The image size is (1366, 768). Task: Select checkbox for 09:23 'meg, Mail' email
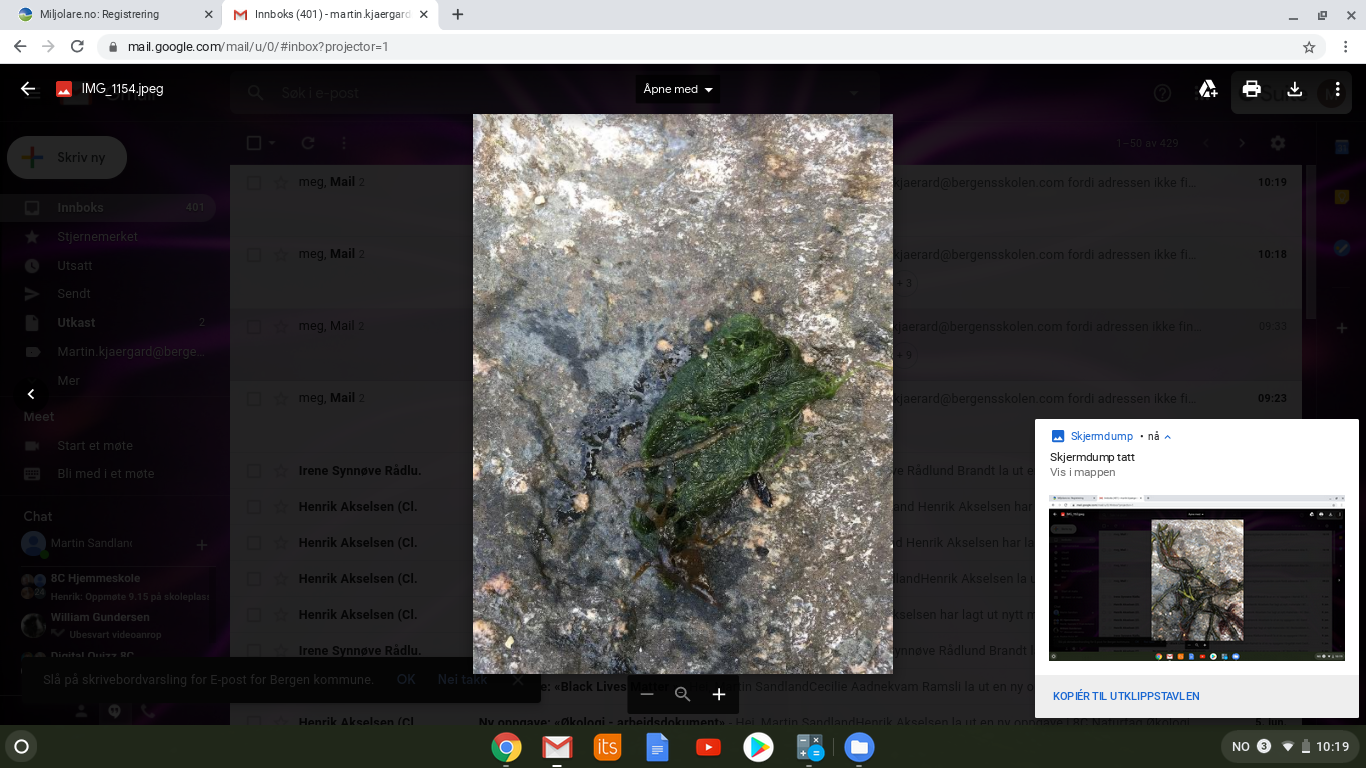click(x=254, y=399)
